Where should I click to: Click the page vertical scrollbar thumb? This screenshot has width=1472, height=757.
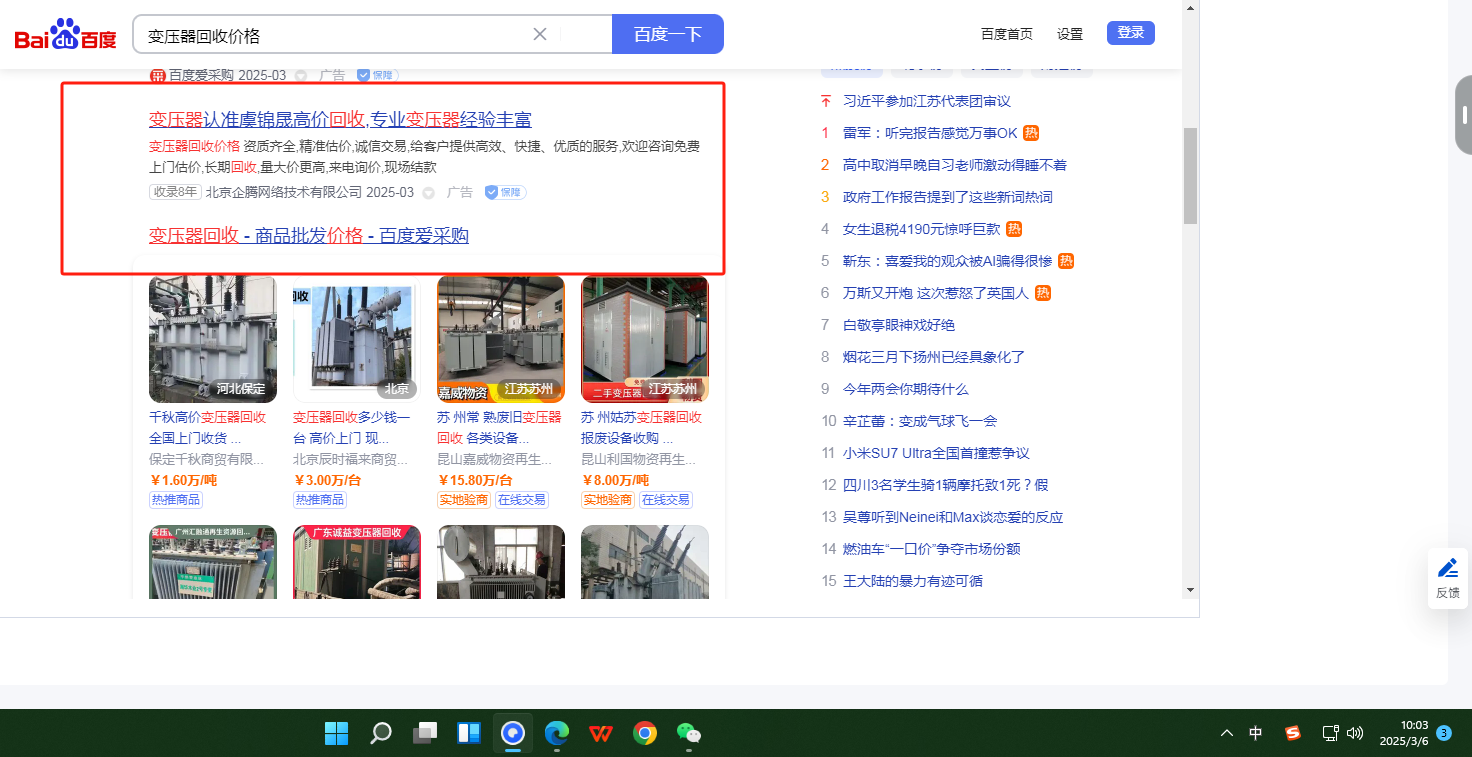pyautogui.click(x=1190, y=175)
